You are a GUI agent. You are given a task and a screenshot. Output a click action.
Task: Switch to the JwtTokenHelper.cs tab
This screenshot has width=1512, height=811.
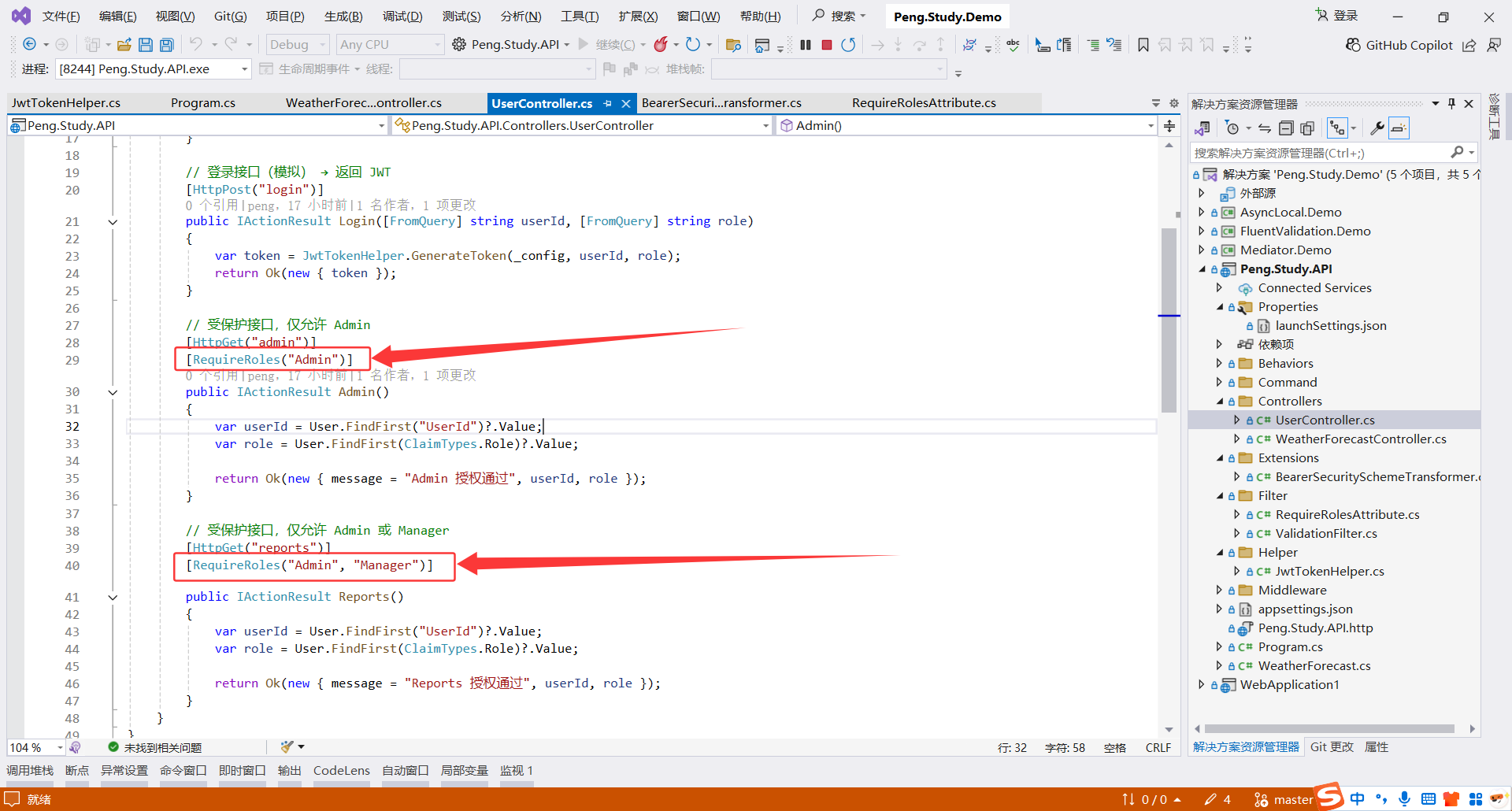click(66, 103)
